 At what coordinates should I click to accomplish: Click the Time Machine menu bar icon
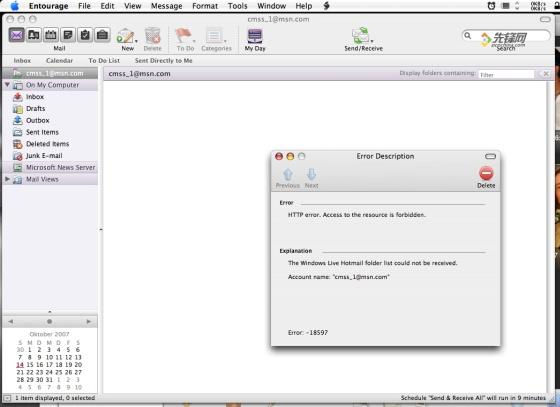[x=491, y=6]
